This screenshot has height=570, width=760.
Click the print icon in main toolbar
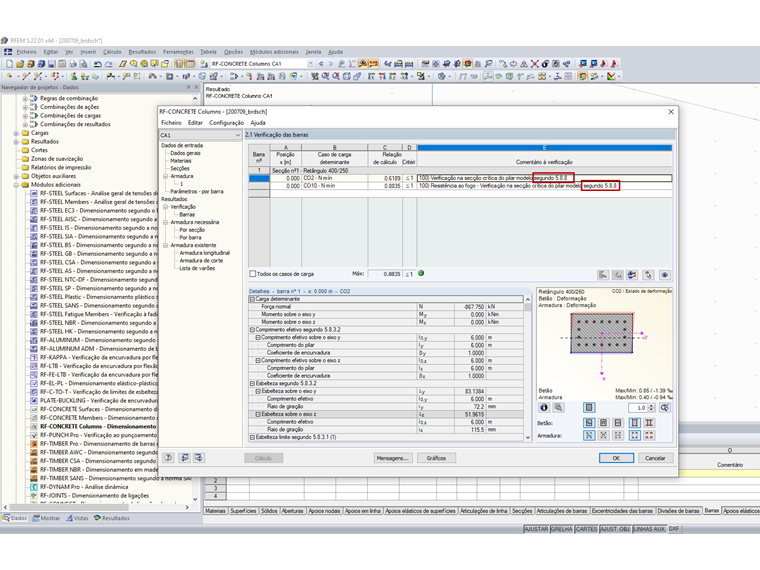[x=73, y=63]
